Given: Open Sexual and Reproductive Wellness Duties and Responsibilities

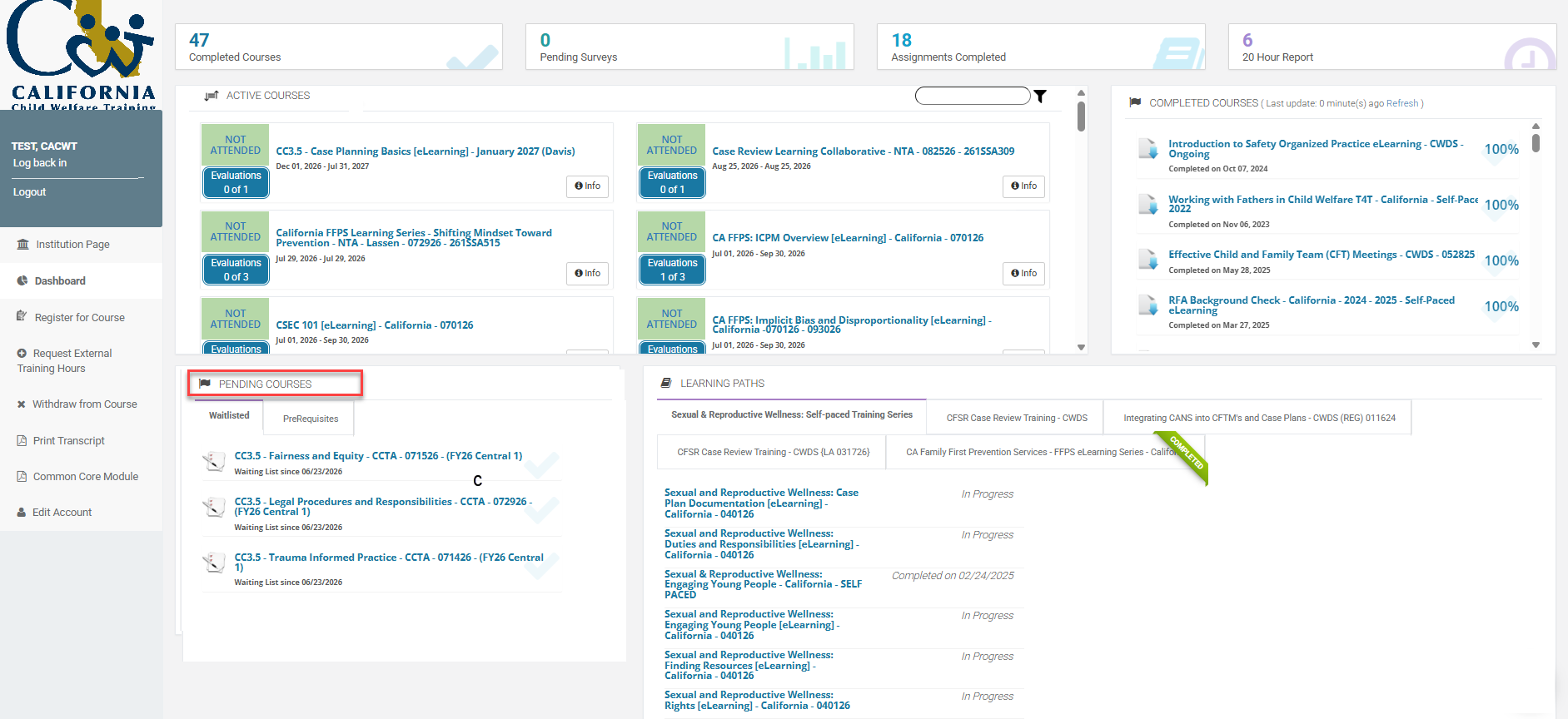Looking at the screenshot, I should [x=761, y=544].
